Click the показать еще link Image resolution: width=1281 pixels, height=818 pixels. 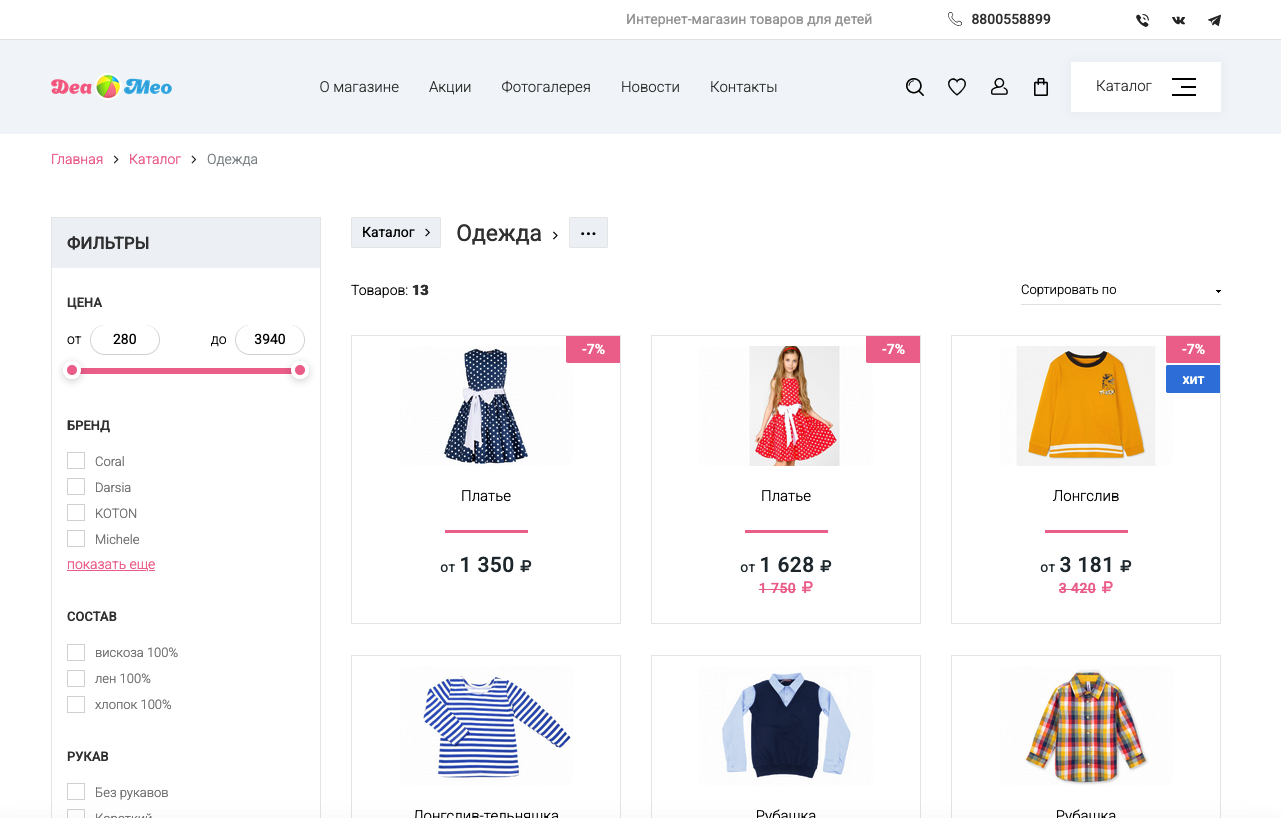coord(111,565)
